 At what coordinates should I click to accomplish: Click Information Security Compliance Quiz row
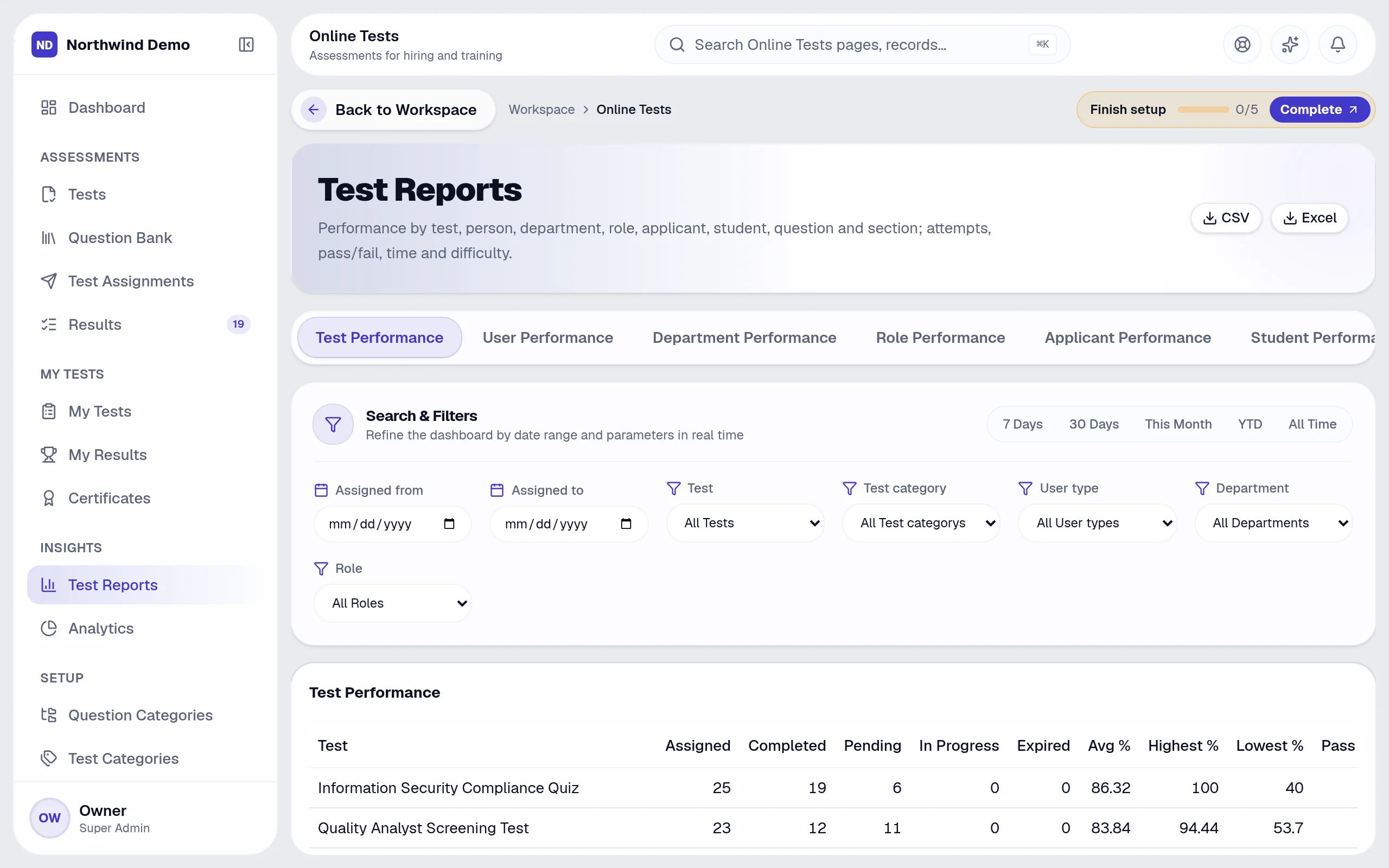833,788
